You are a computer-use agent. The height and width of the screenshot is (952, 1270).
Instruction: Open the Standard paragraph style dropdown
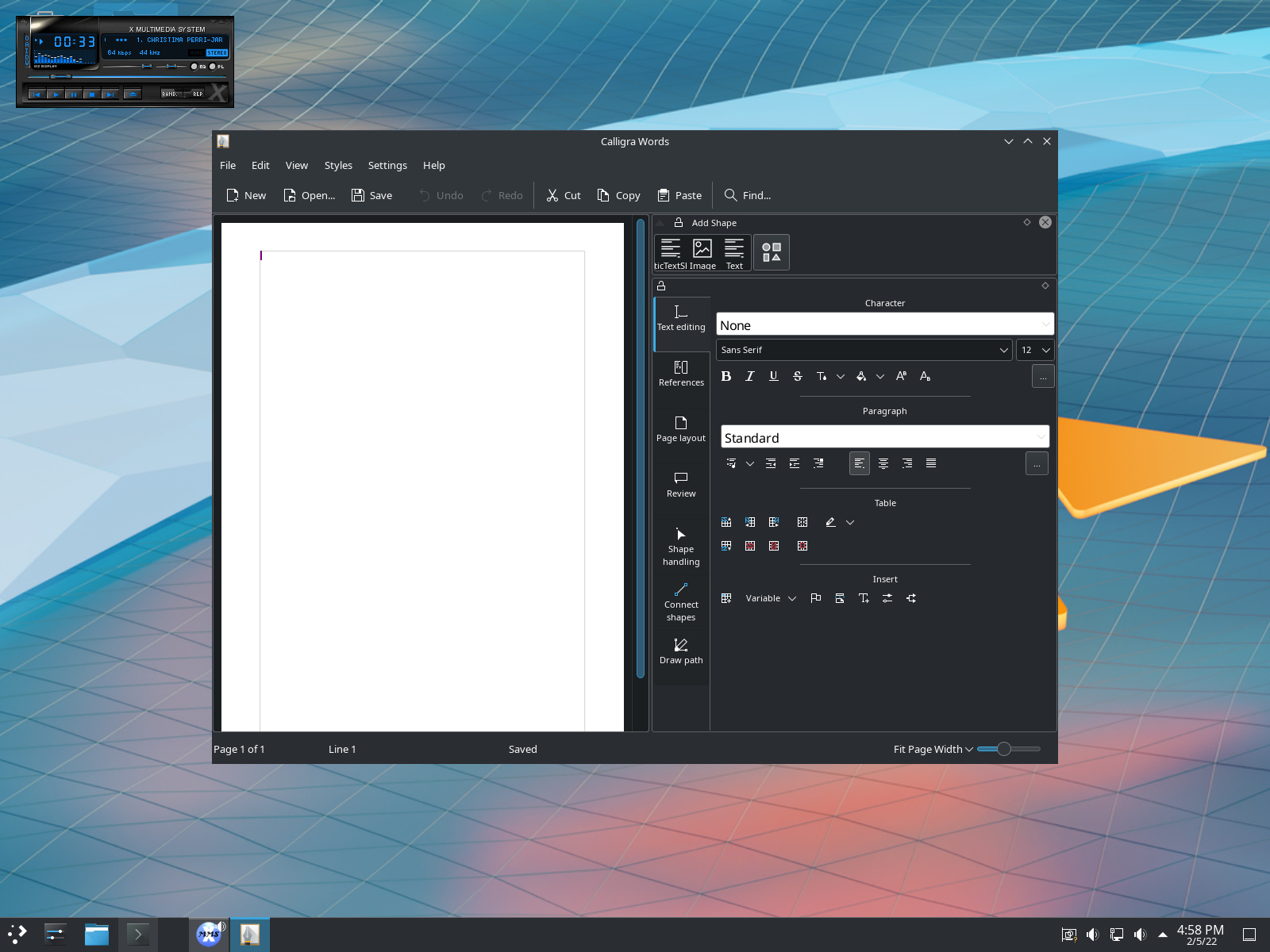pos(885,437)
